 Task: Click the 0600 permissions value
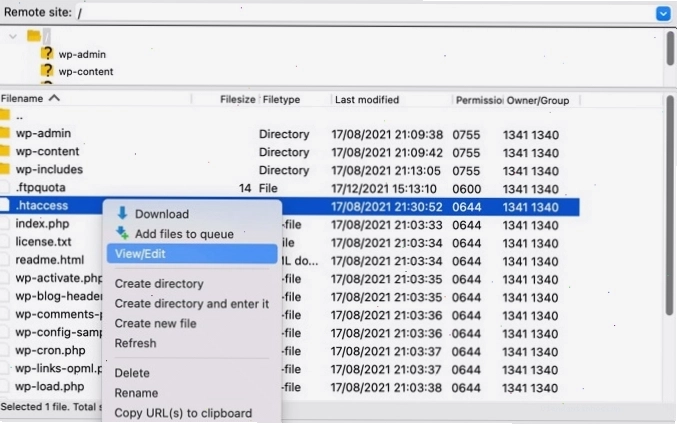(466, 189)
